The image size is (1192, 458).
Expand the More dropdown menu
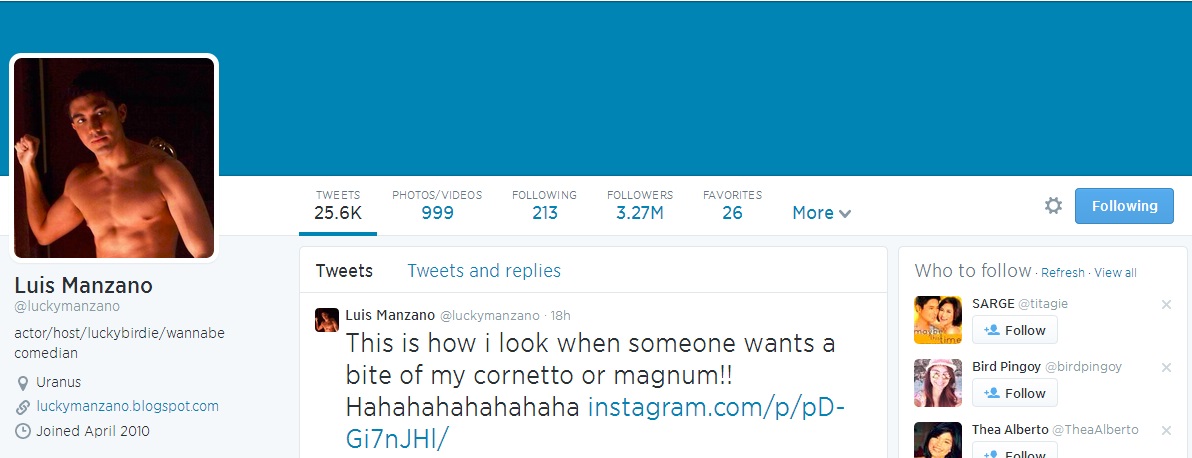pos(822,213)
